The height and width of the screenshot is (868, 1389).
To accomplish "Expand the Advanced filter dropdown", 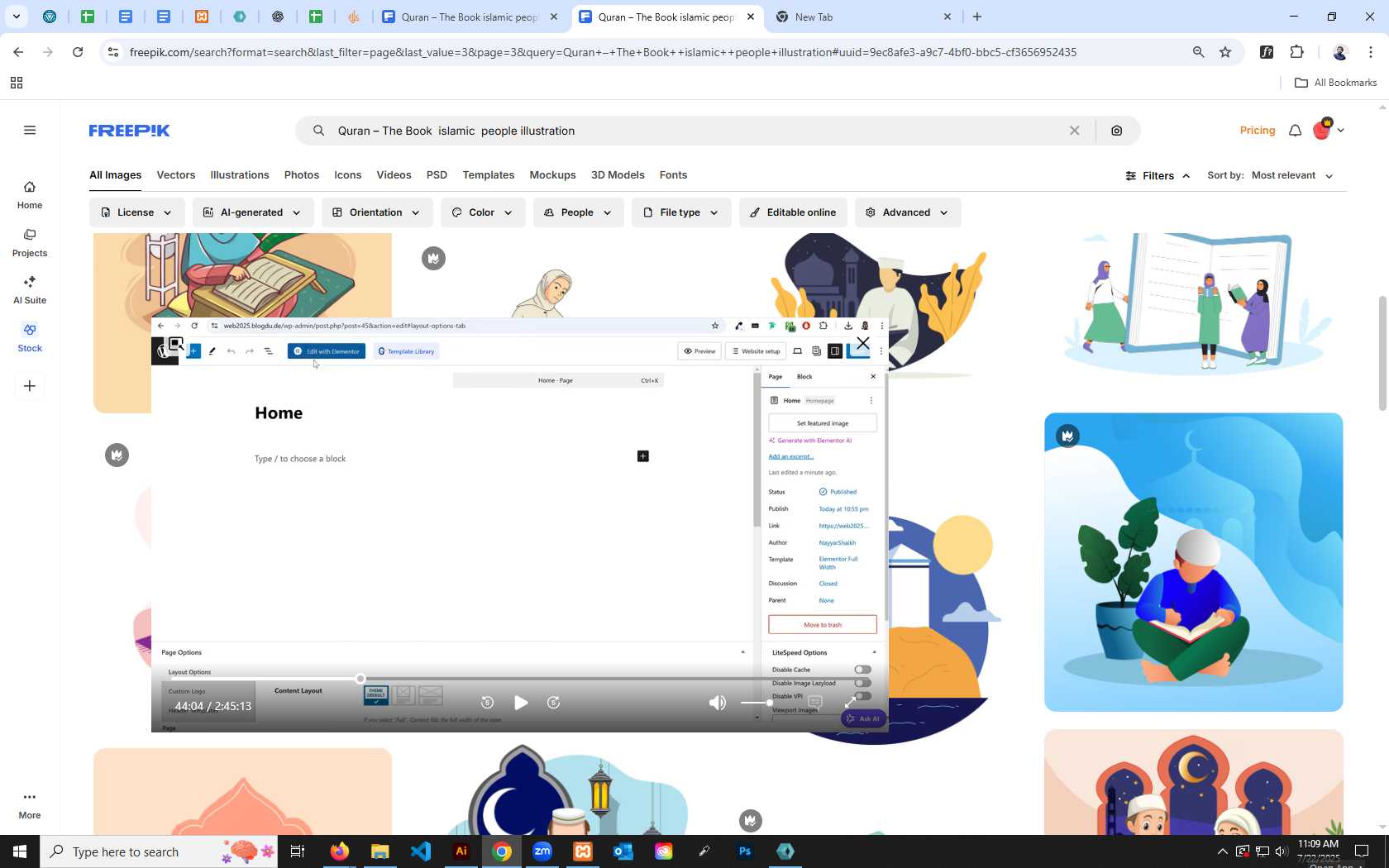I will pyautogui.click(x=907, y=212).
